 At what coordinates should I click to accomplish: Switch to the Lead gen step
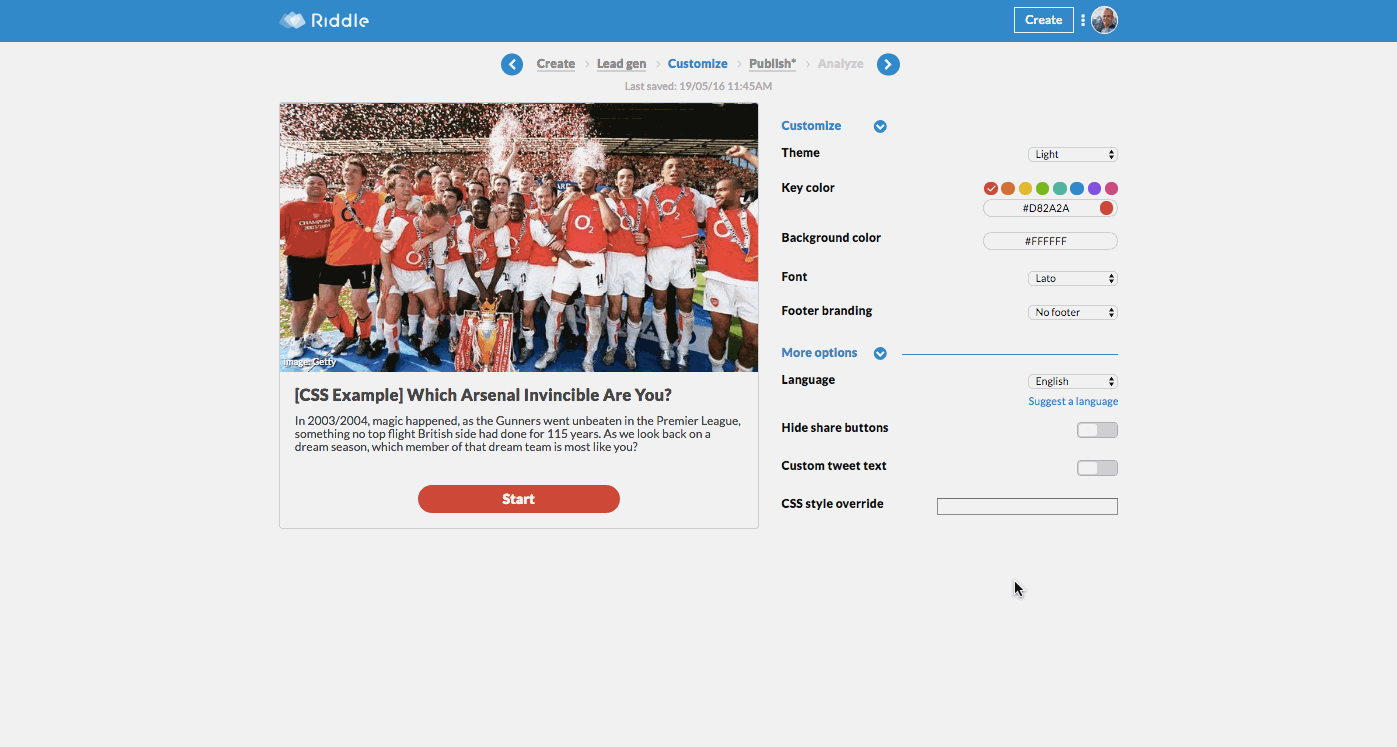[621, 64]
